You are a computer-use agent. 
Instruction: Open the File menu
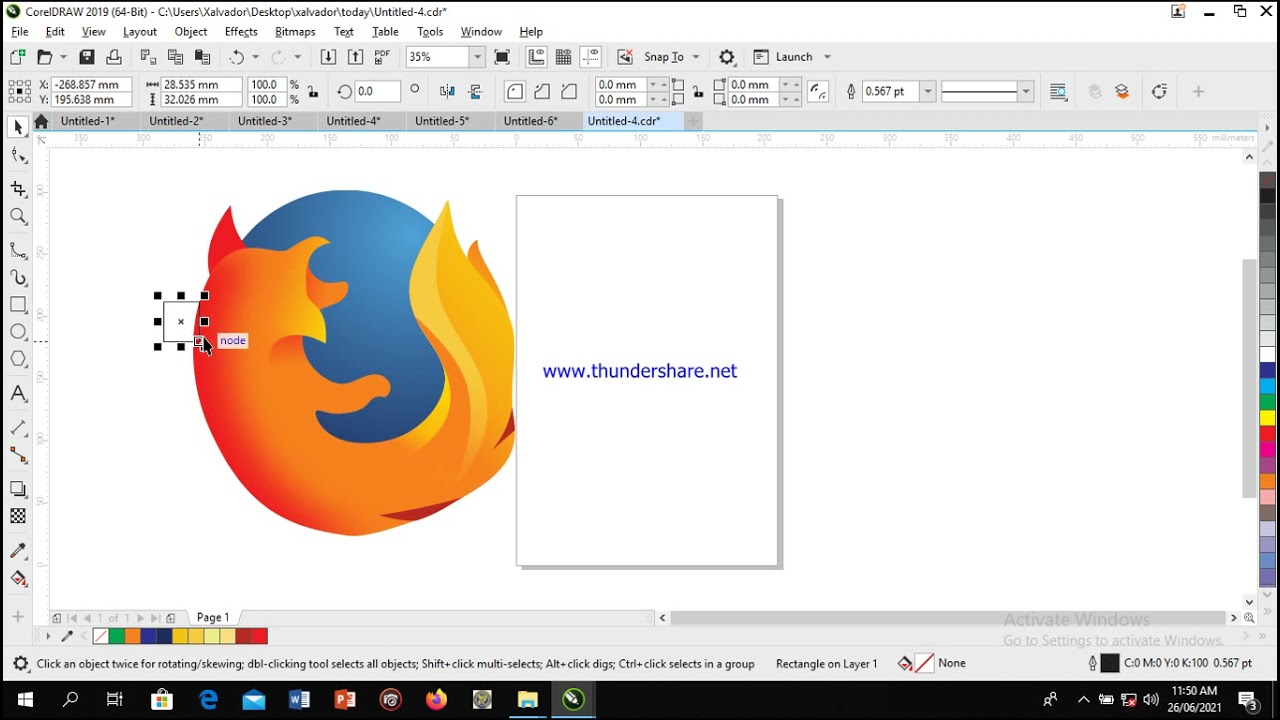[x=20, y=32]
